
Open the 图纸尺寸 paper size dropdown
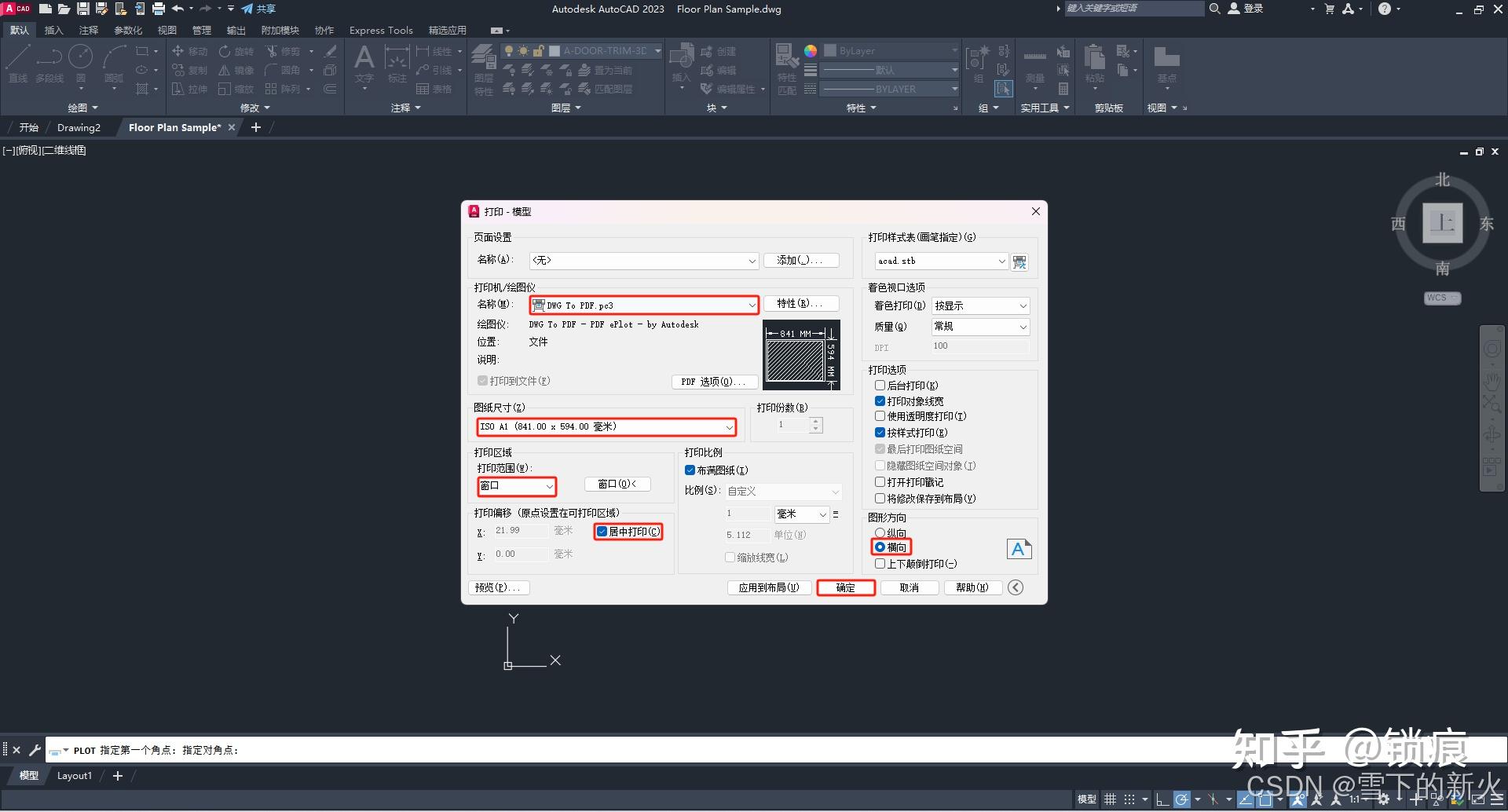point(729,426)
